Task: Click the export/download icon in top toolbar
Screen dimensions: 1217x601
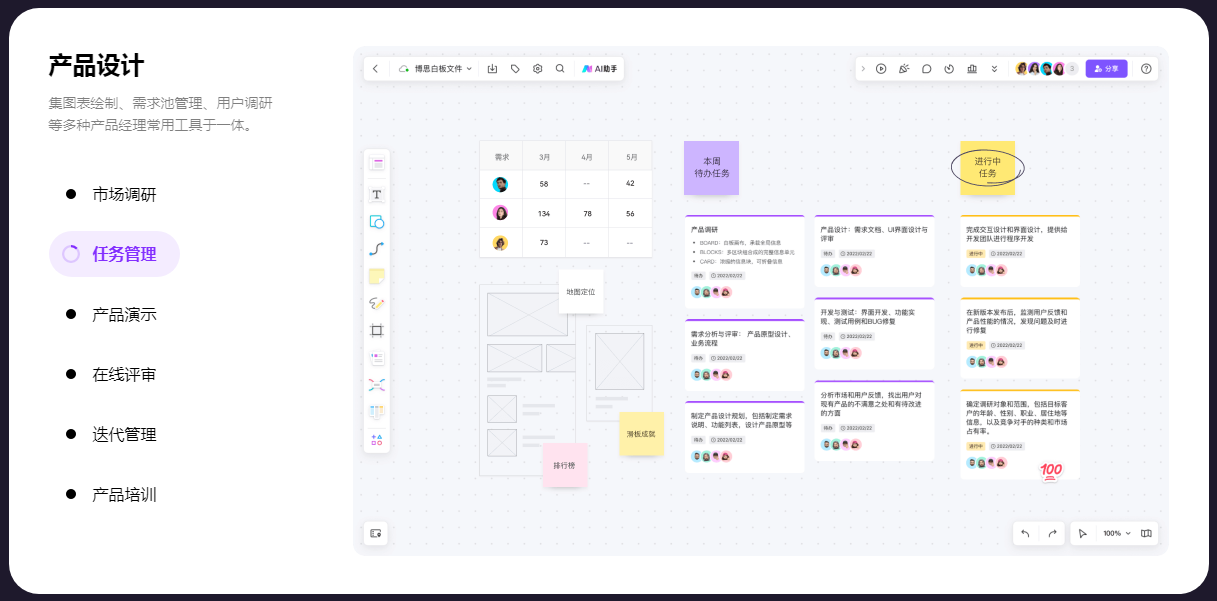Action: click(492, 69)
